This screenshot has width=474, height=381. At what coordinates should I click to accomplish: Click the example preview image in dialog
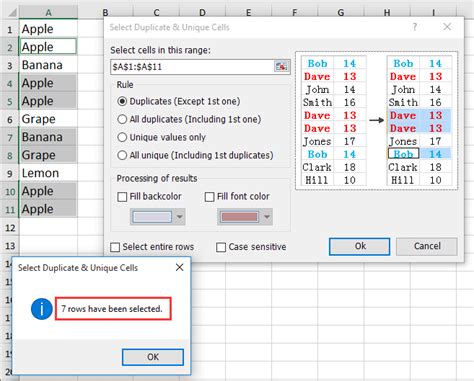coord(377,121)
